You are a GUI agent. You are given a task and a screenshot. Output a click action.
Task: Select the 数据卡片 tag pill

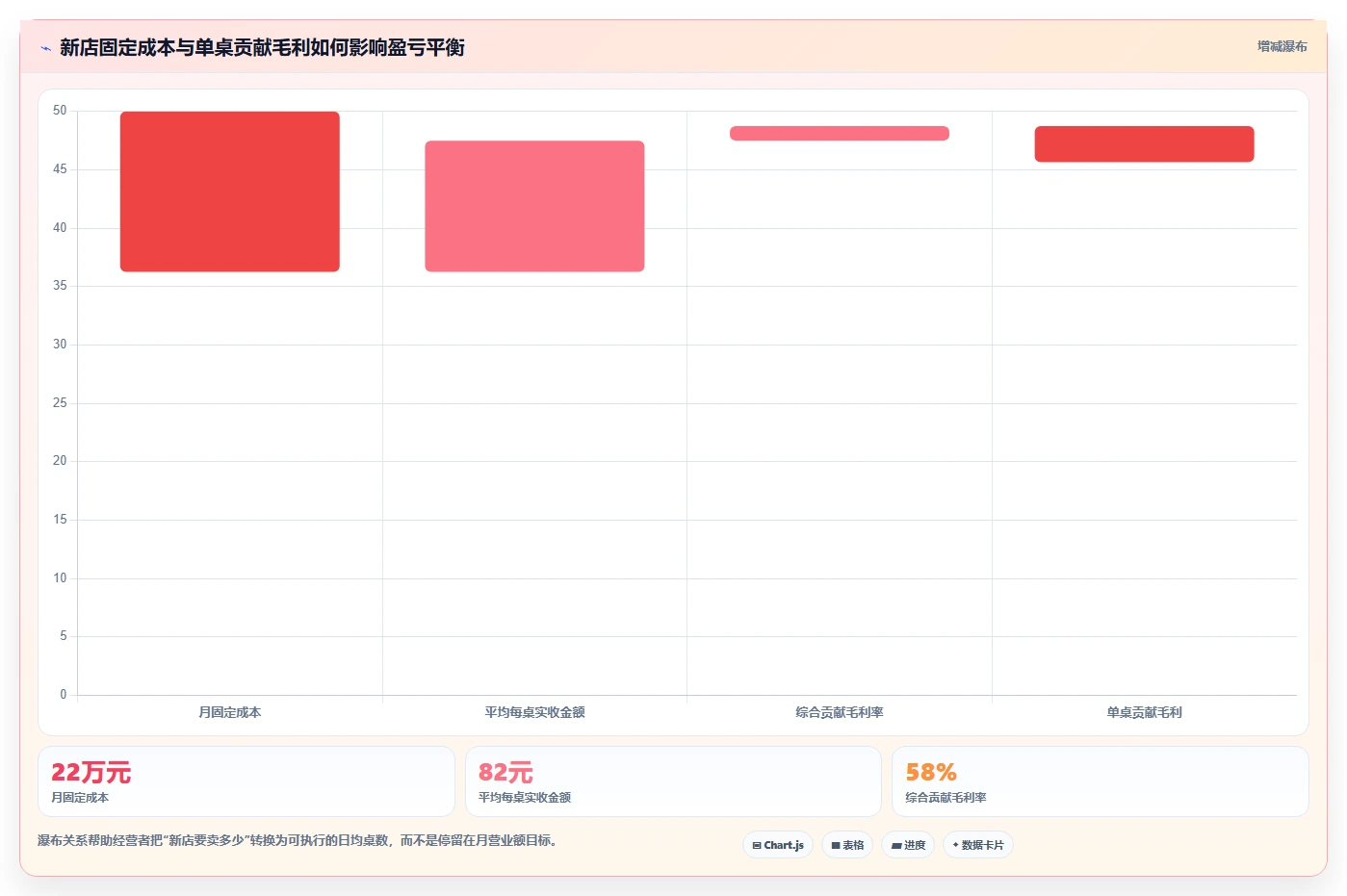[x=978, y=845]
